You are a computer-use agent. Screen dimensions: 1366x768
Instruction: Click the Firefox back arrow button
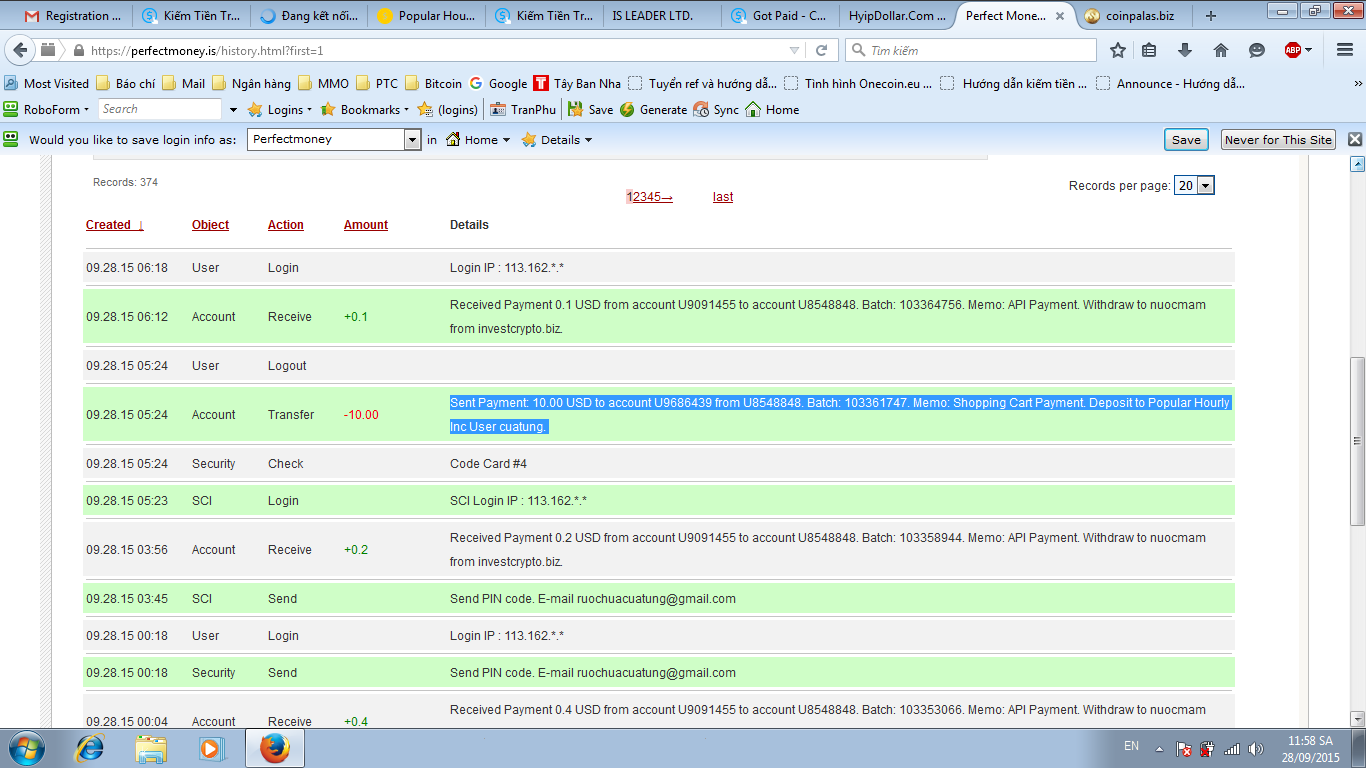click(20, 50)
